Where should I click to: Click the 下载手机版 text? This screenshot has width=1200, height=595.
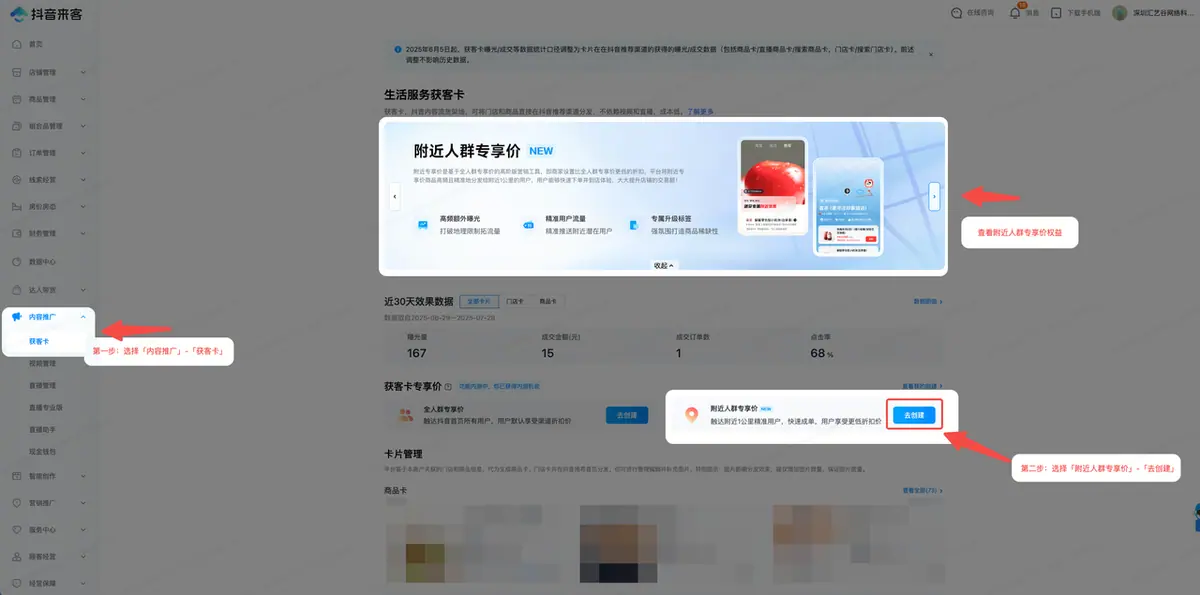pyautogui.click(x=1083, y=13)
